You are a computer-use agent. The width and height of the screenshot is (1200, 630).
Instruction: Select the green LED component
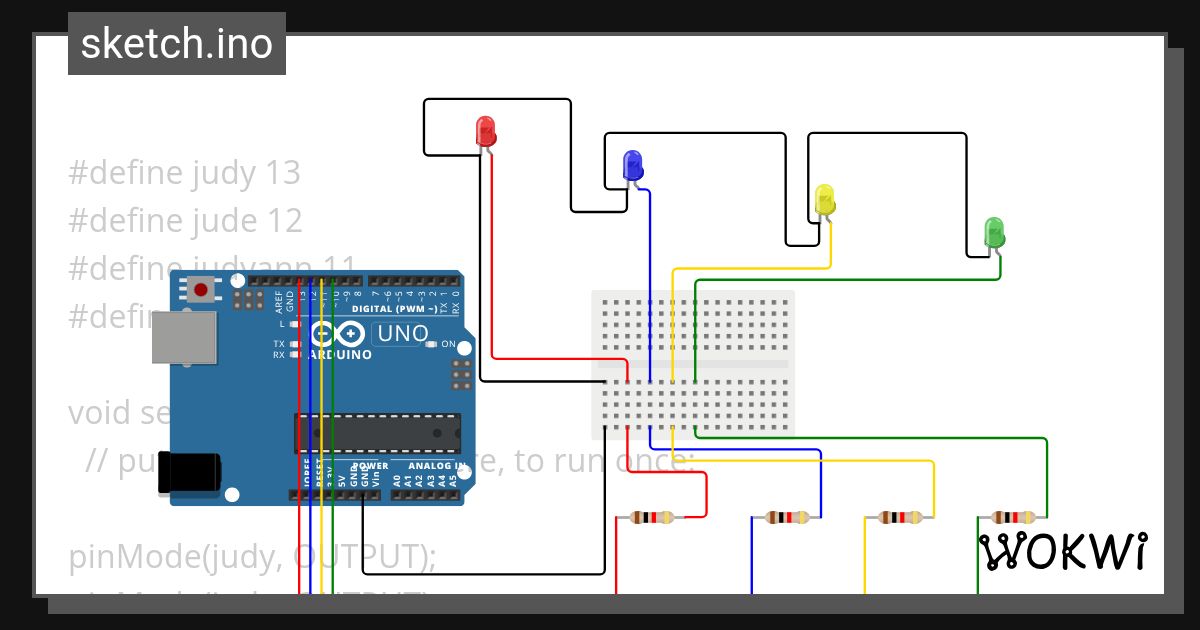pyautogui.click(x=994, y=234)
